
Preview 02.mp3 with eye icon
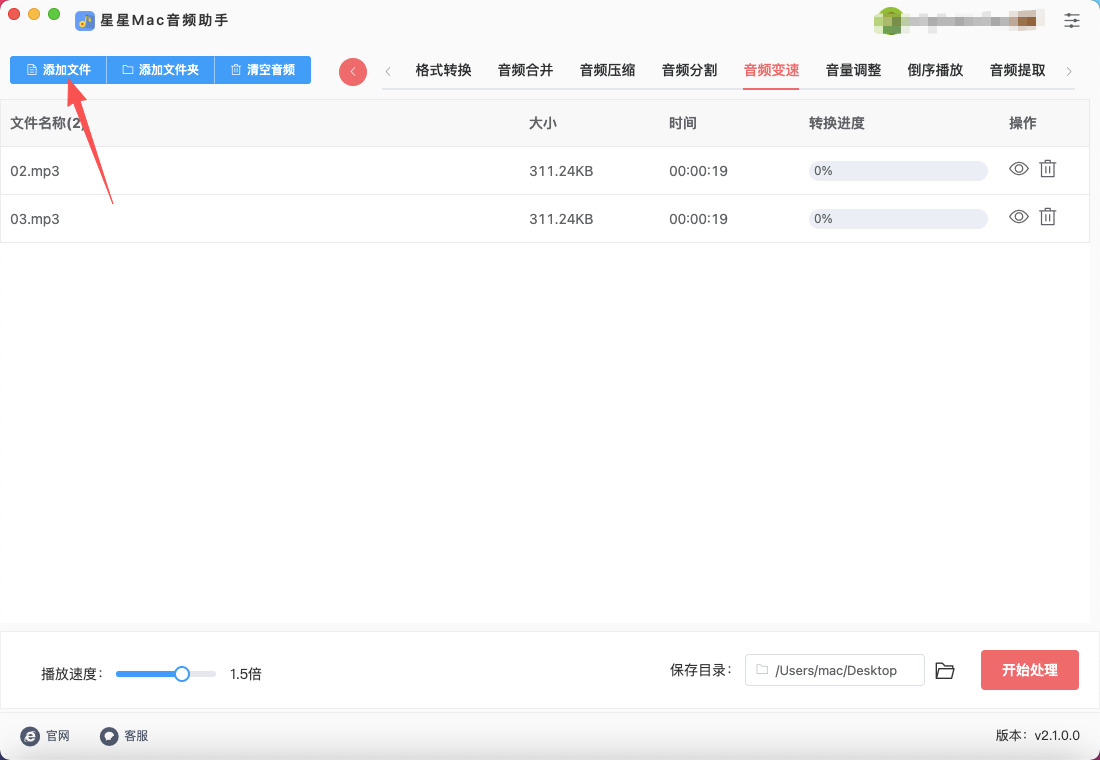tap(1018, 169)
